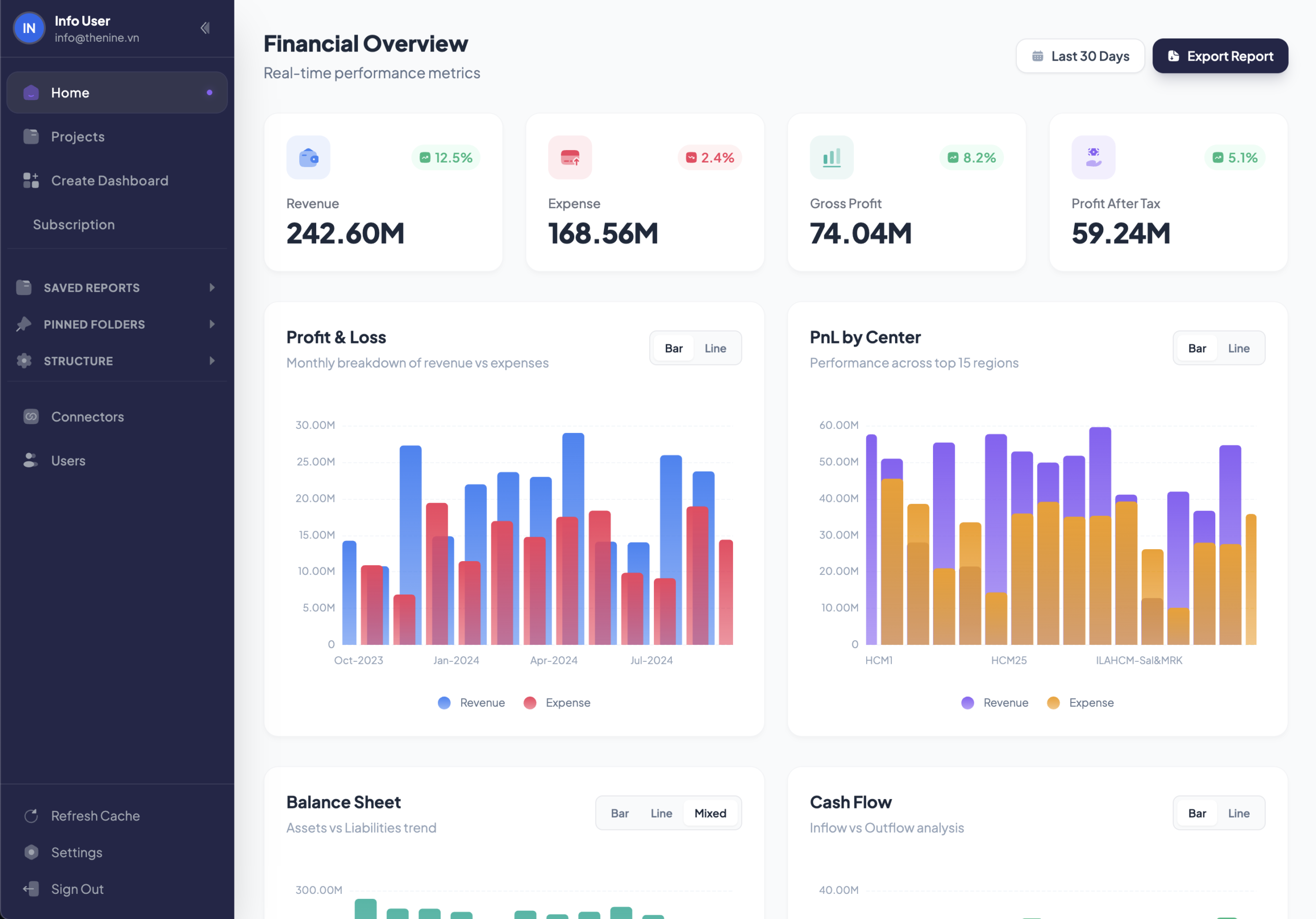Toggle the Expense legend swatch in Profit & Loss
Viewport: 1316px width, 919px height.
point(529,702)
